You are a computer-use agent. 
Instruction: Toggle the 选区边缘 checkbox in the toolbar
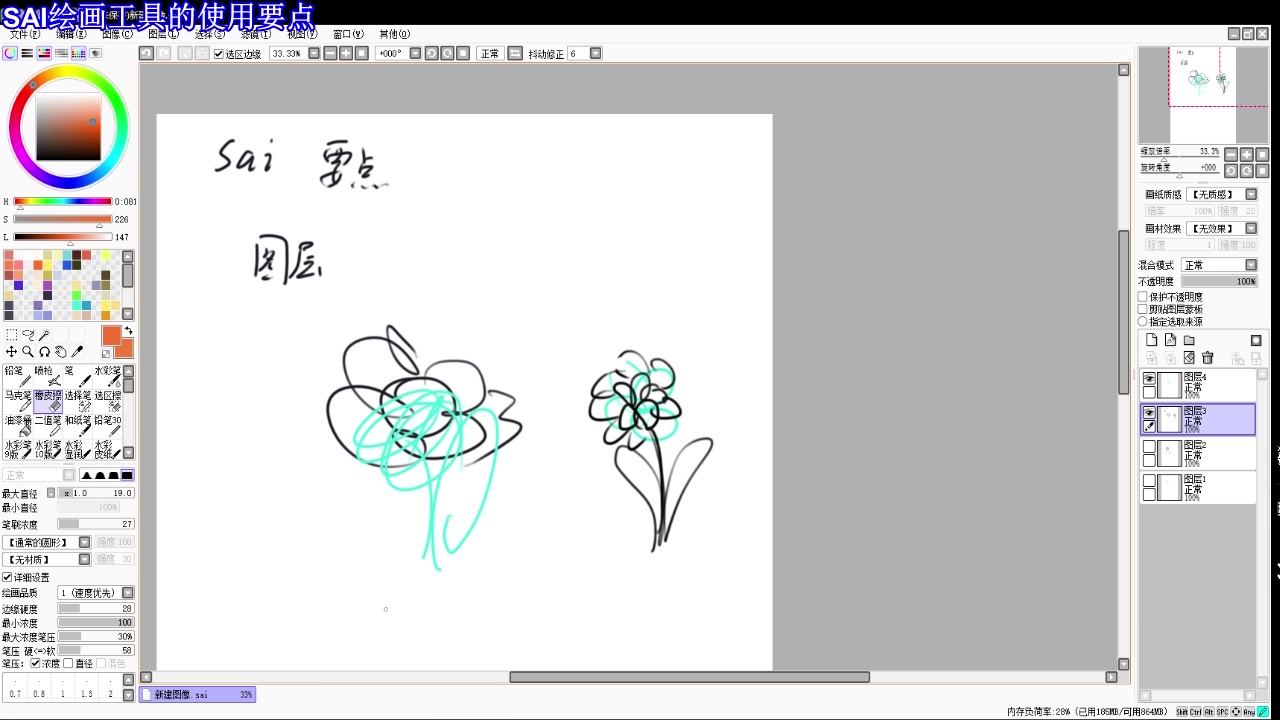tap(218, 53)
